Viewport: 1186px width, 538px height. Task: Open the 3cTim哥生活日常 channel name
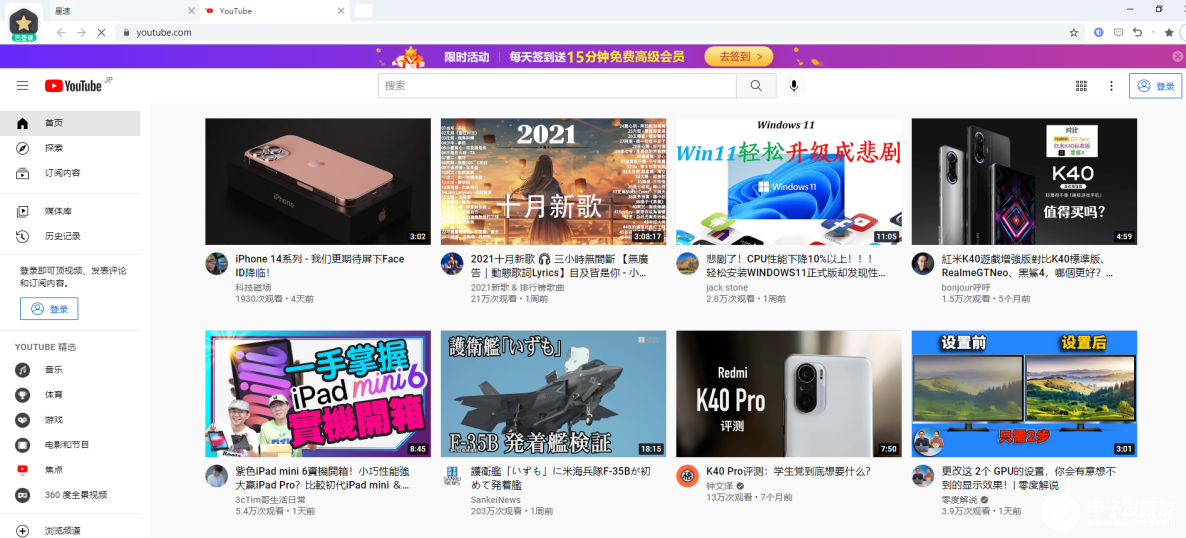[x=271, y=500]
